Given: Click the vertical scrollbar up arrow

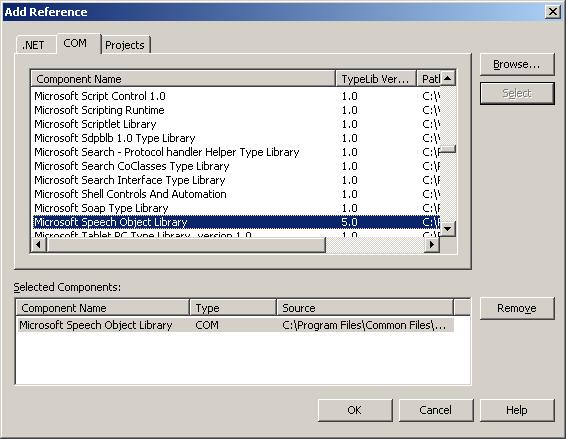Looking at the screenshot, I should coord(448,78).
